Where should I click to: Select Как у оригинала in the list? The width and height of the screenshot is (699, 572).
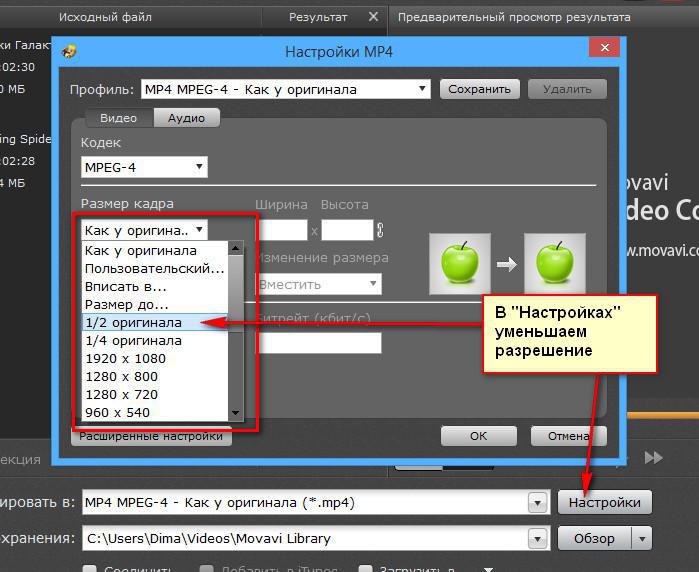point(155,251)
